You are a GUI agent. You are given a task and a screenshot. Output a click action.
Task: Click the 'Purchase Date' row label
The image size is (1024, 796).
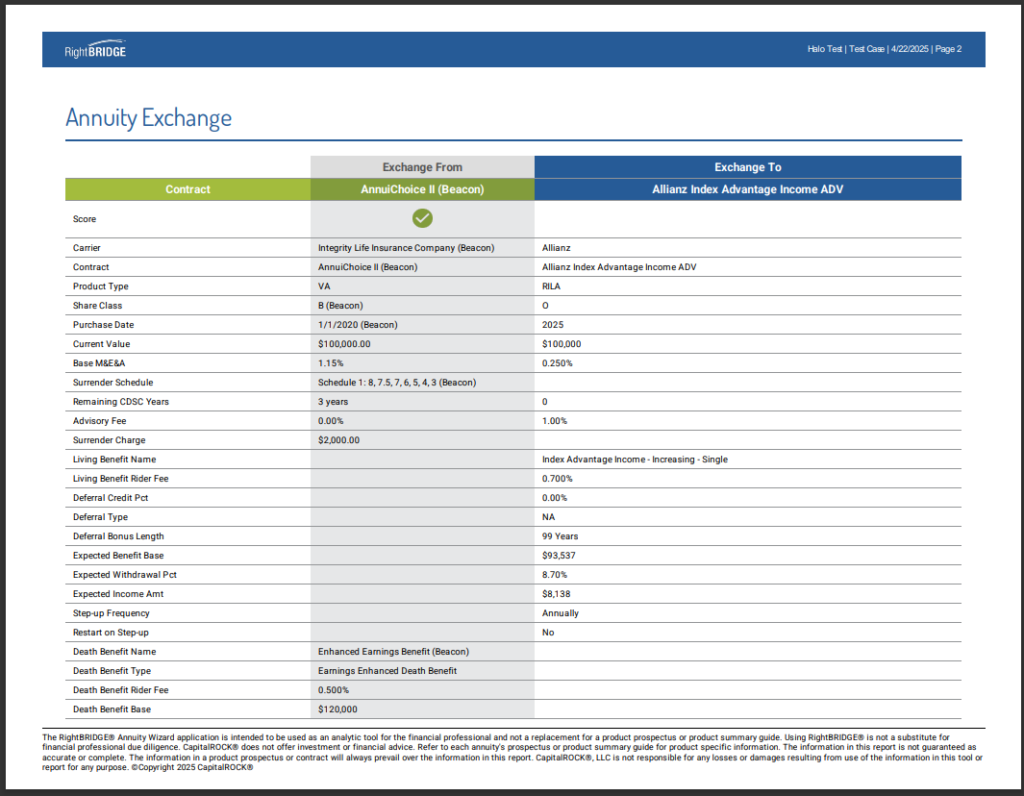(x=103, y=325)
